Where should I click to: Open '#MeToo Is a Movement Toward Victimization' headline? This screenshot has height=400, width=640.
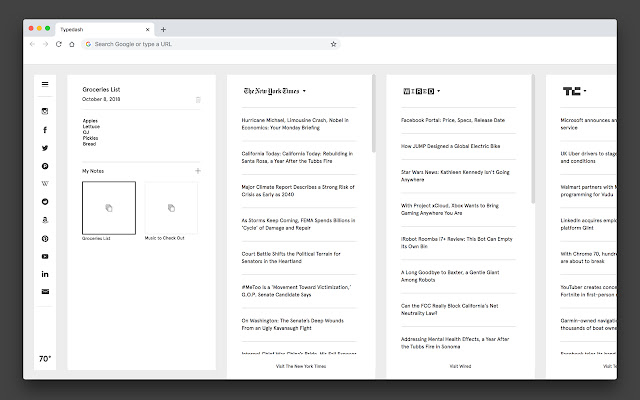click(x=296, y=291)
